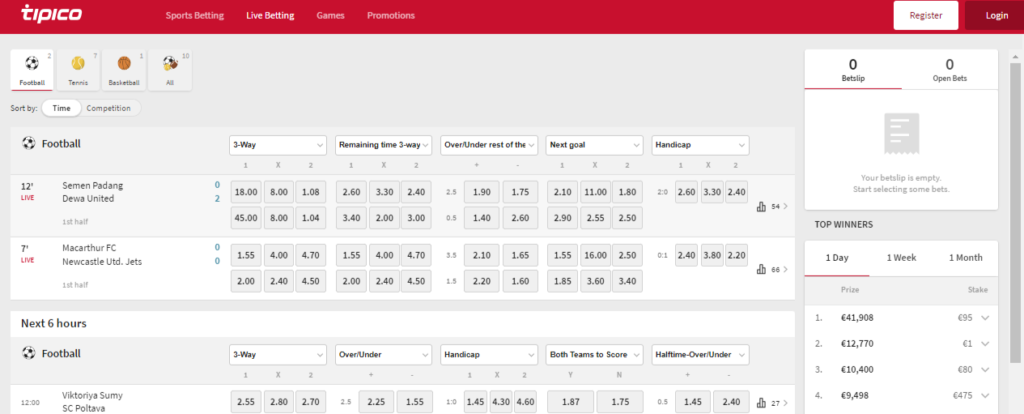
Task: Open Sports Betting menu
Action: coord(195,16)
